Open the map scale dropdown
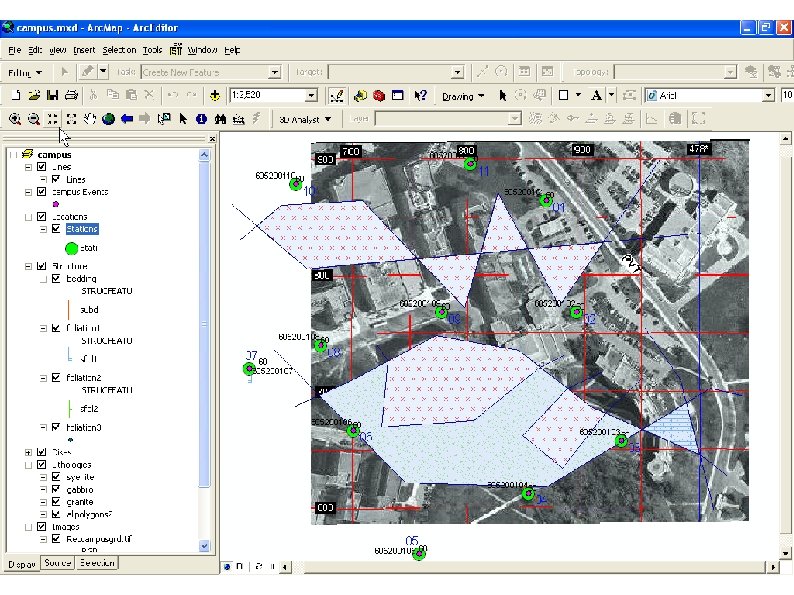794x595 pixels. (x=311, y=96)
